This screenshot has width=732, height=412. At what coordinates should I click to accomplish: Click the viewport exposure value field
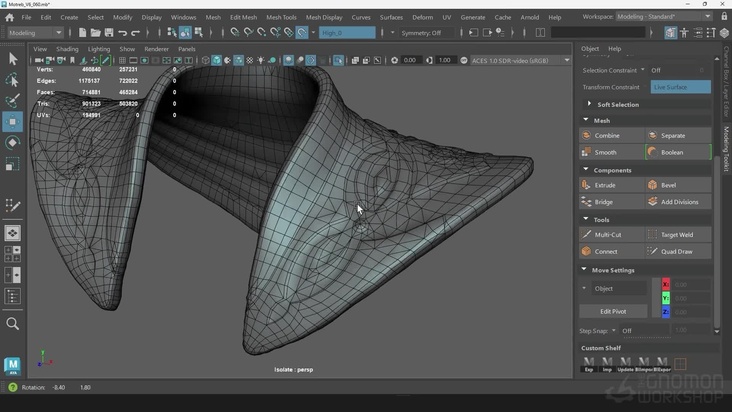410,60
